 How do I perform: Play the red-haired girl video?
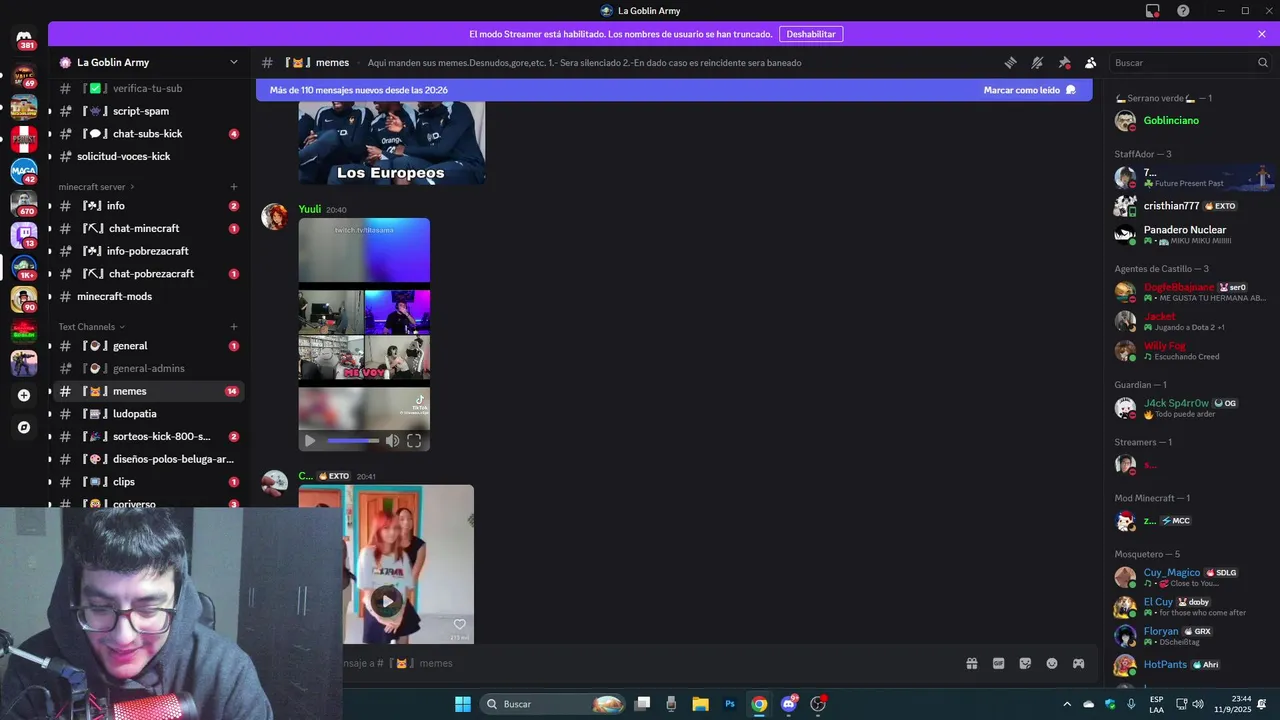(387, 601)
